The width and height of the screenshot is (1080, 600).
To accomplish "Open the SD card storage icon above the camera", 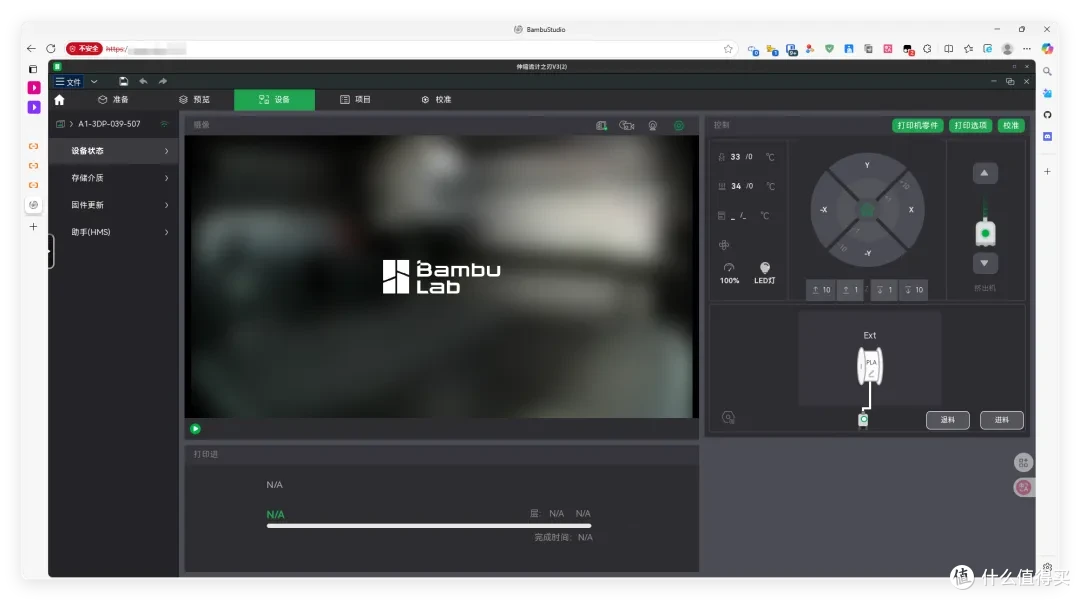I will (601, 125).
